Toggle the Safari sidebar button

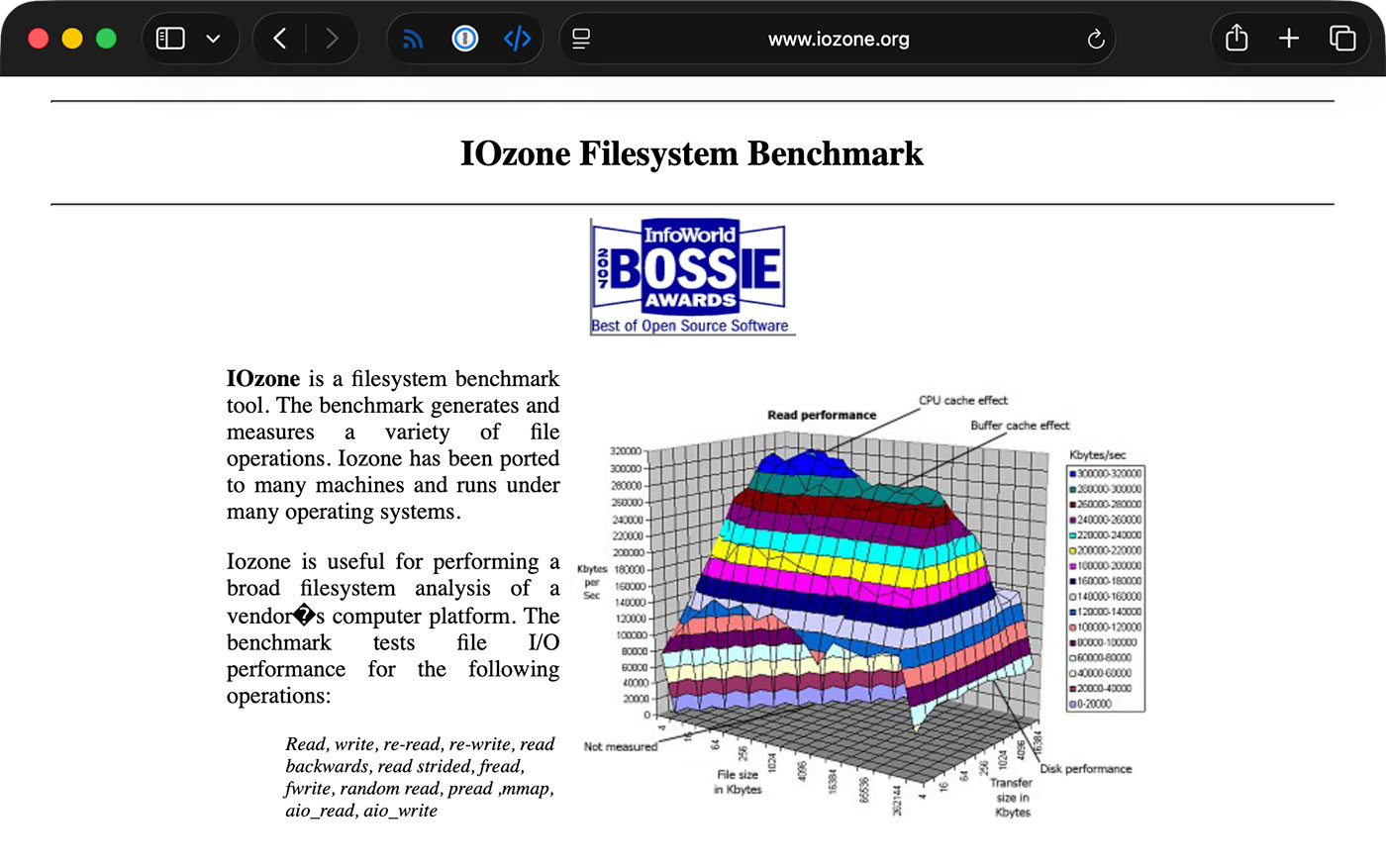[x=170, y=39]
